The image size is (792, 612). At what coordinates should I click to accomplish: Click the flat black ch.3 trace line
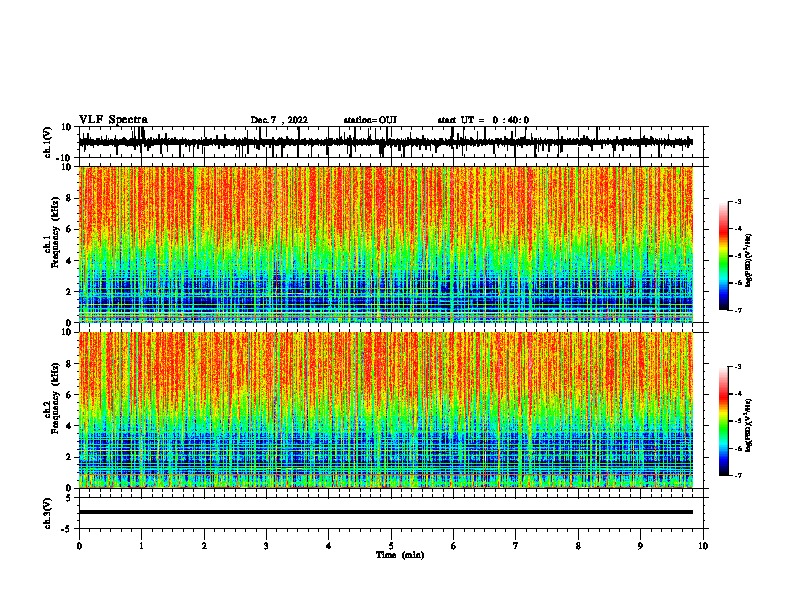pos(386,512)
